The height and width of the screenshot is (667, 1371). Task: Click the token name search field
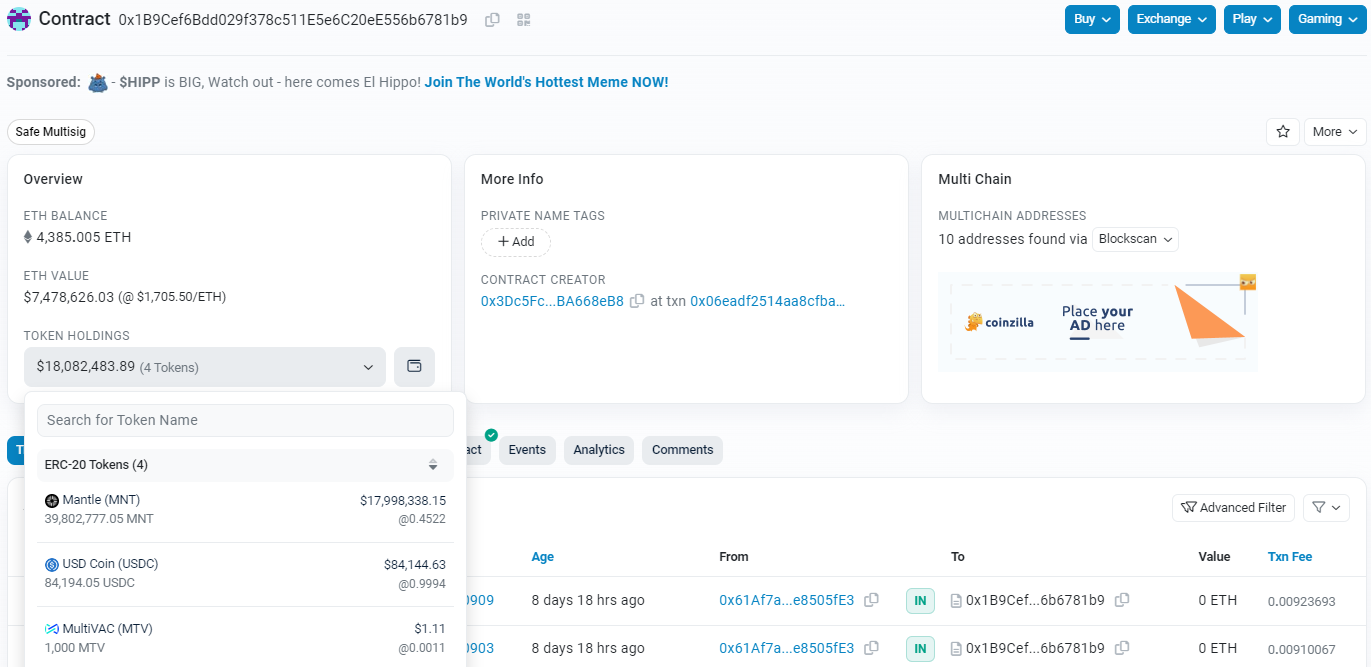(244, 420)
